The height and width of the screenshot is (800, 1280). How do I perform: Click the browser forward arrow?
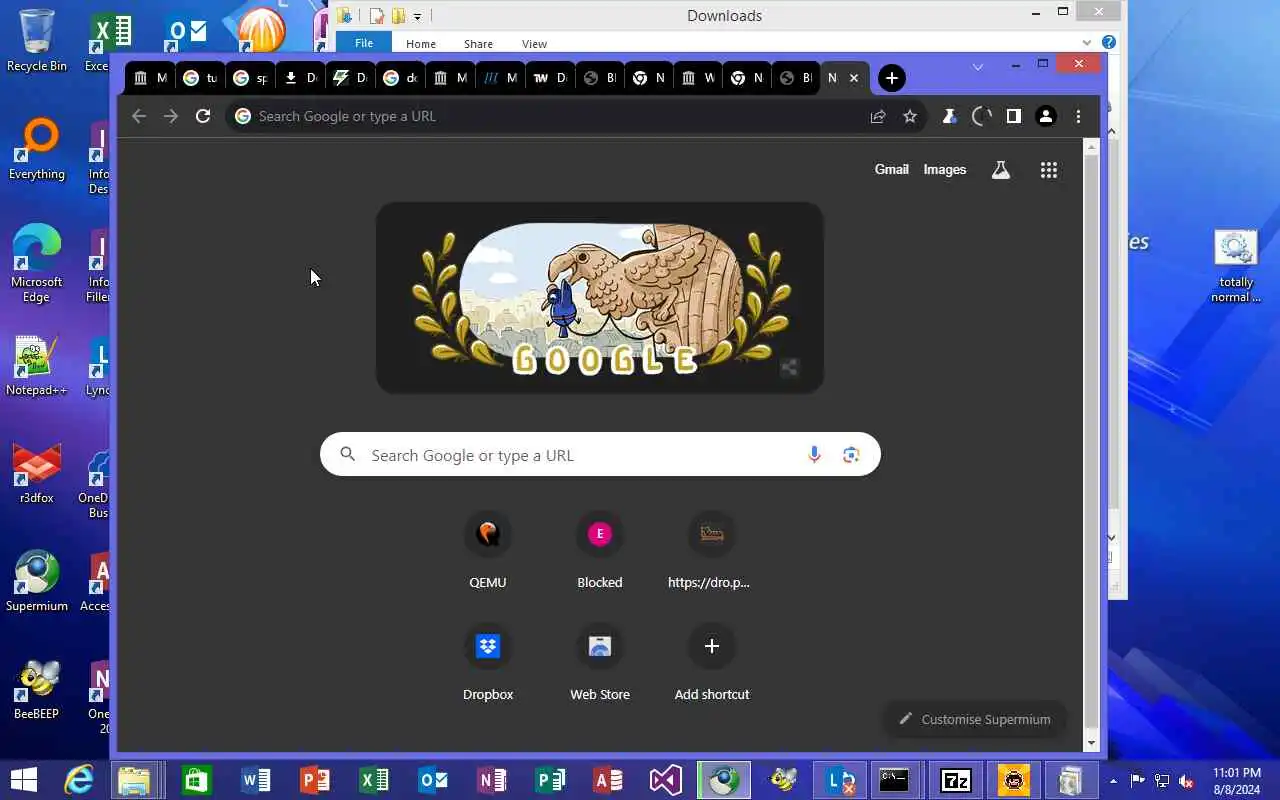click(171, 116)
